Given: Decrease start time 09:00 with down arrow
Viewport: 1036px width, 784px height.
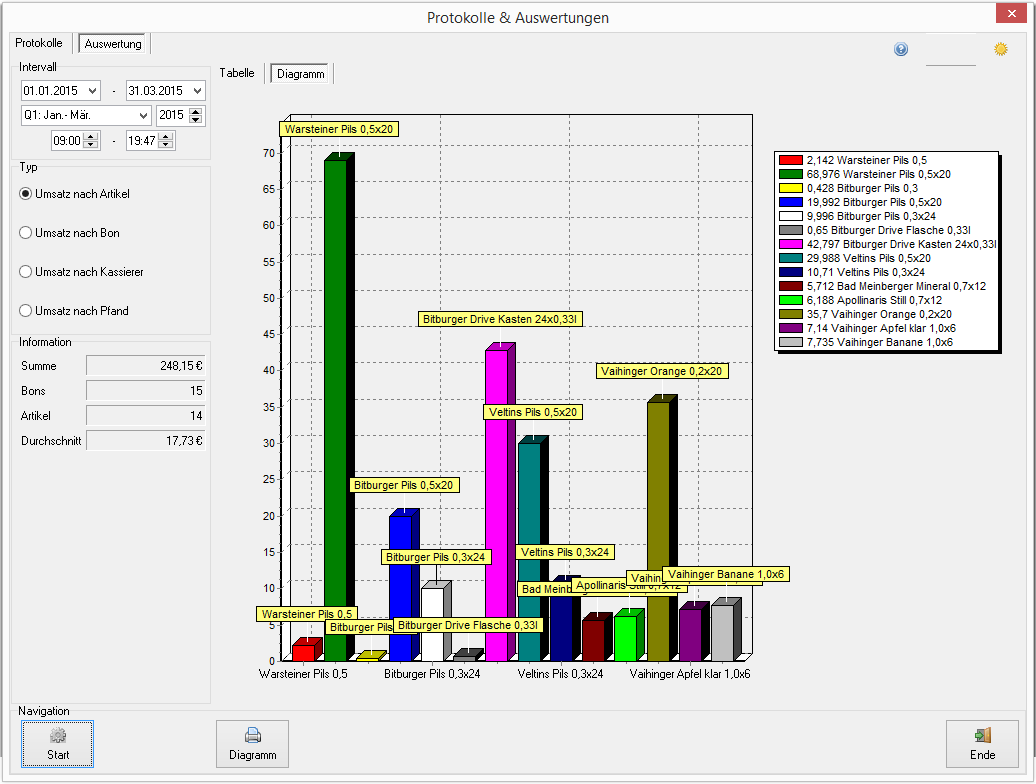Looking at the screenshot, I should (92, 145).
